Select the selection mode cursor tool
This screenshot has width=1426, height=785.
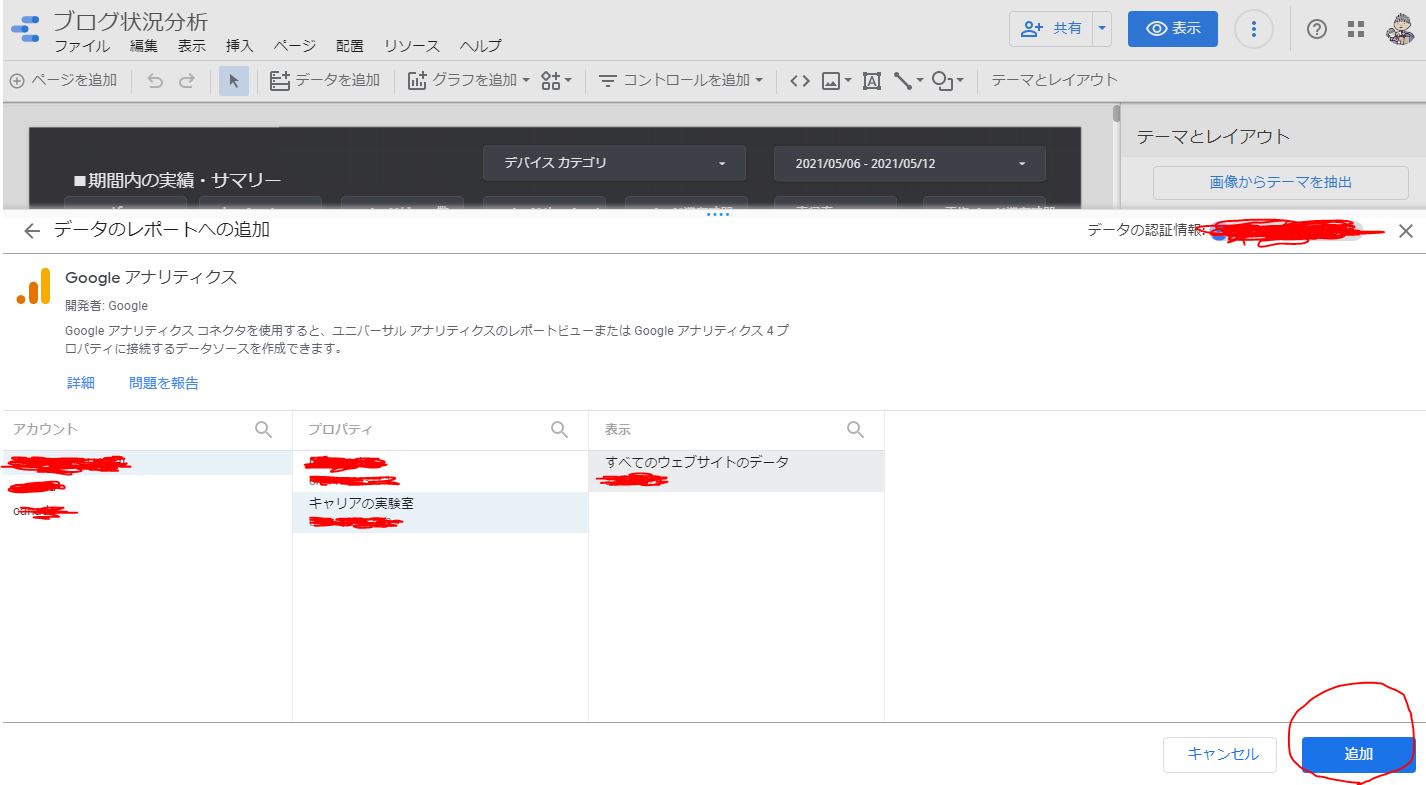pos(234,81)
